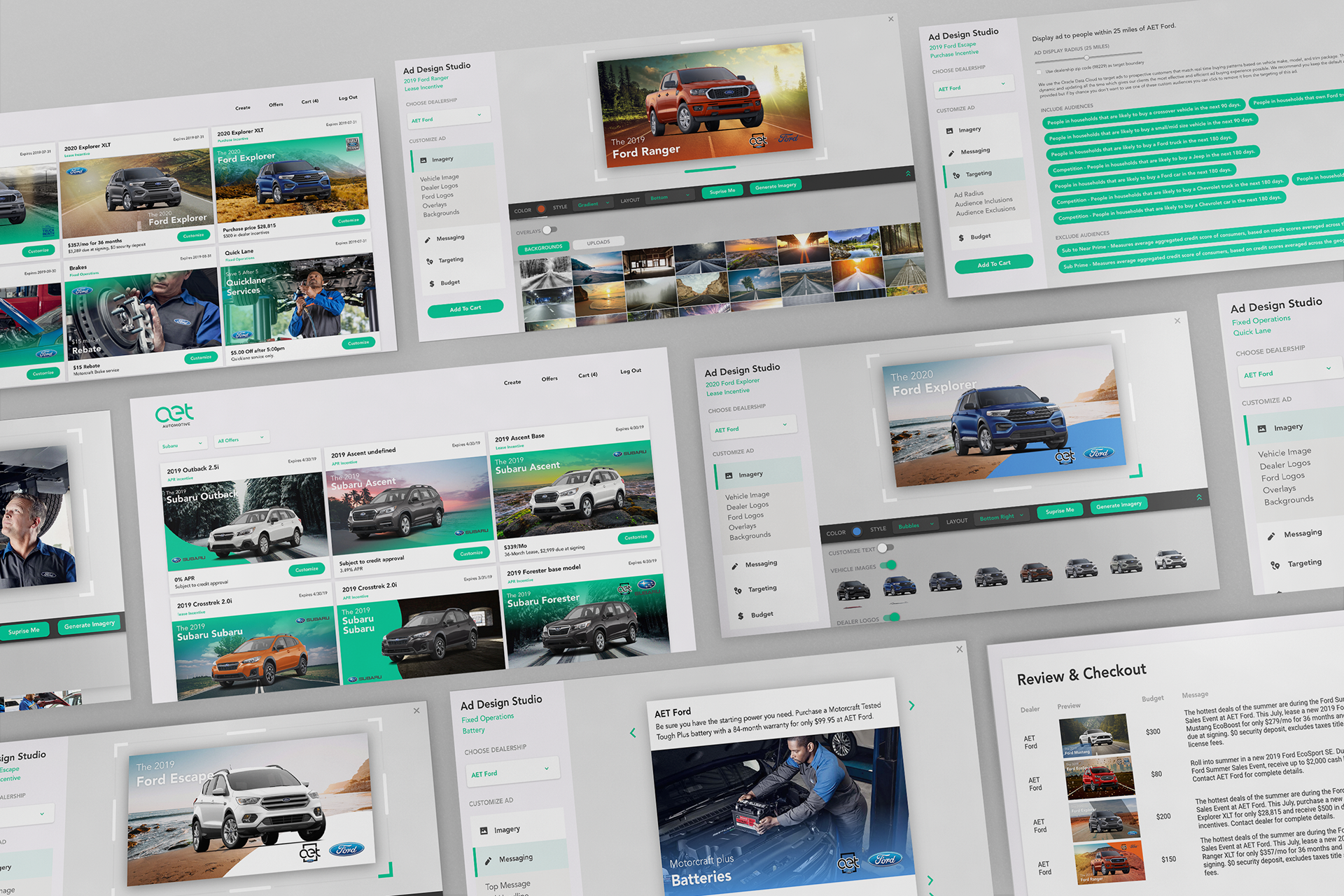The height and width of the screenshot is (896, 1344).
Task: Click Audience Inclusions in Escape targeting panel
Action: pos(983,202)
